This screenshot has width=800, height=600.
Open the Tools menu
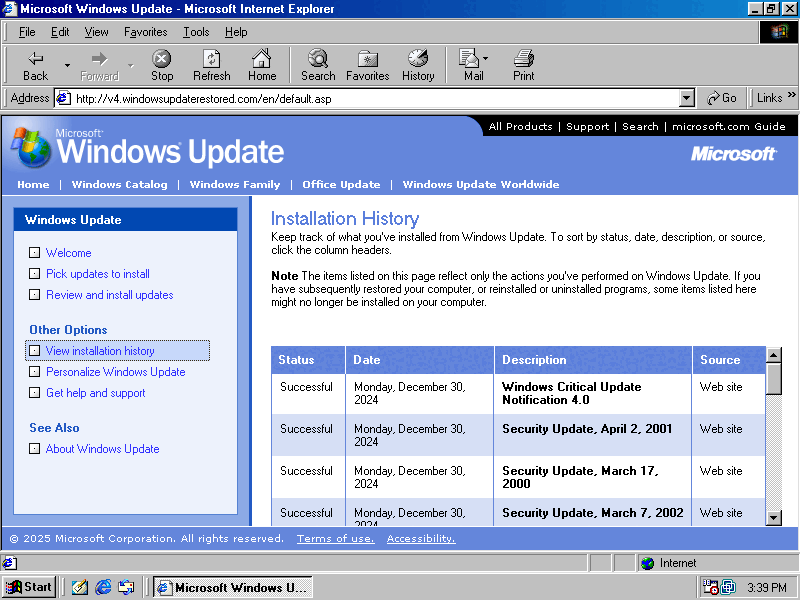tap(196, 32)
